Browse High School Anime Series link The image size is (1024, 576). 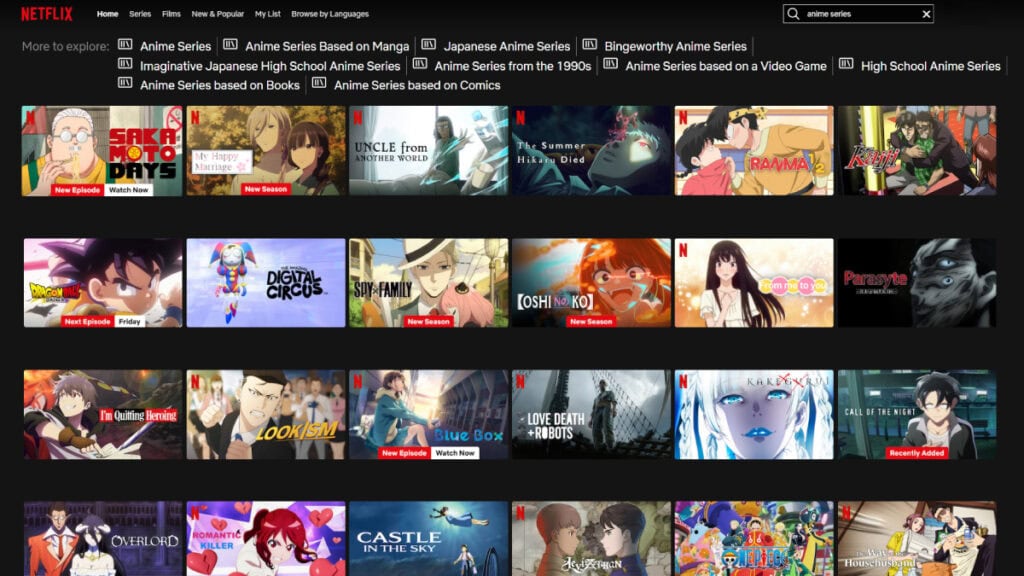pos(931,66)
